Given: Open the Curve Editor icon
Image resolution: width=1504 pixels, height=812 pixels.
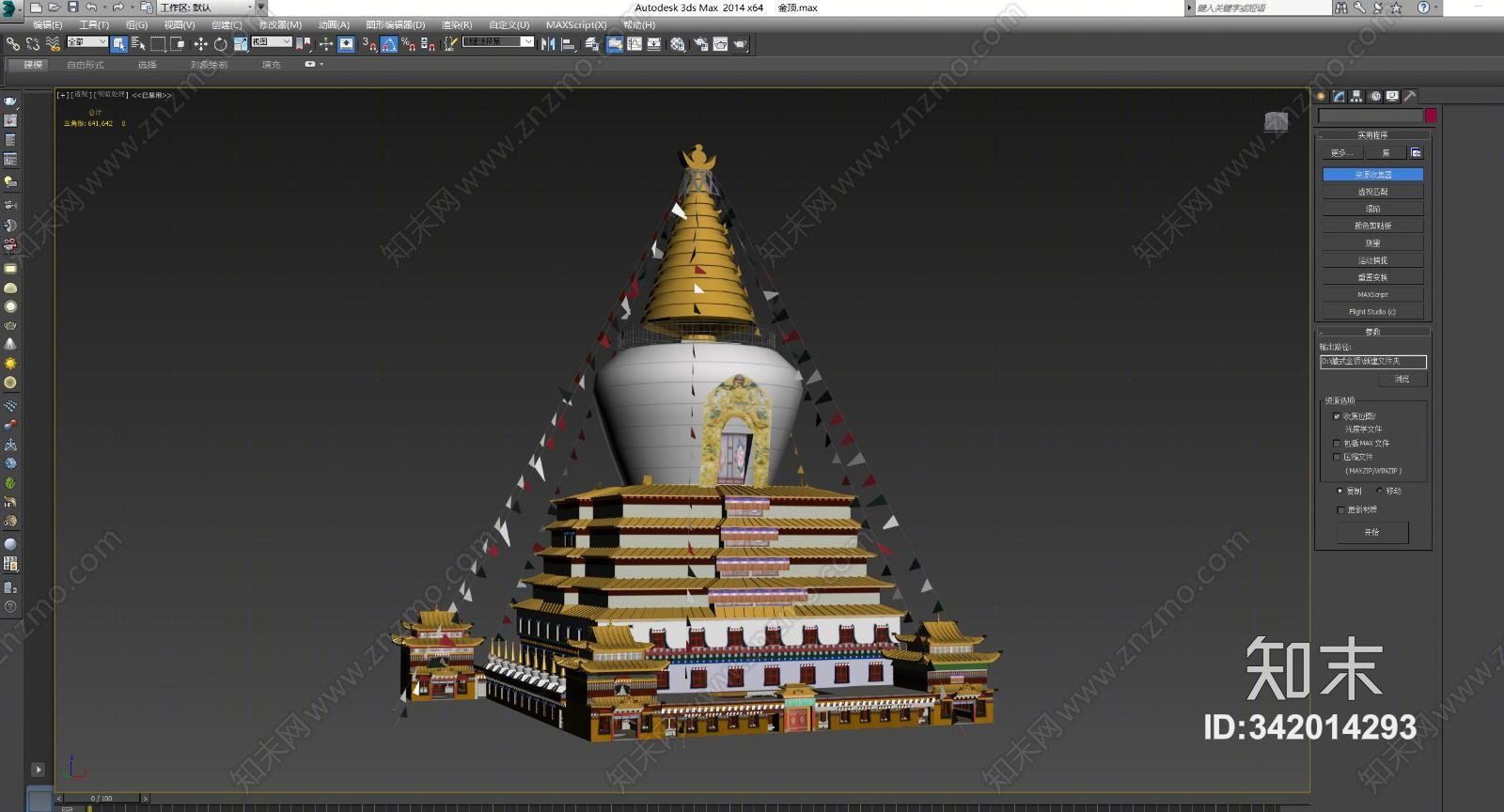Looking at the screenshot, I should coord(634,43).
